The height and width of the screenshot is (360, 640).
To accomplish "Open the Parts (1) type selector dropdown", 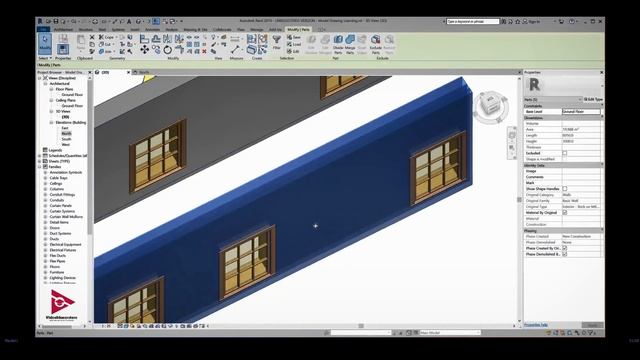I will coord(553,99).
